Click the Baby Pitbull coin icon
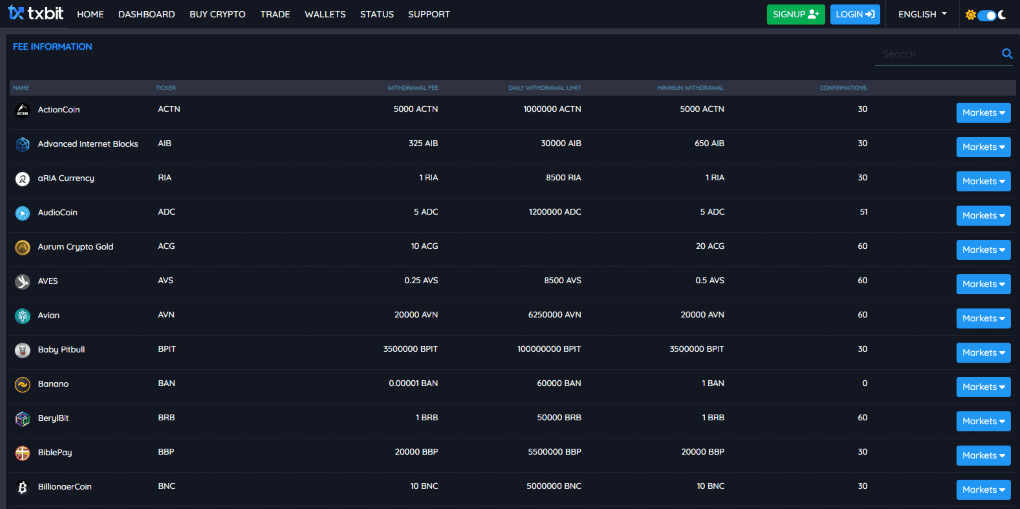The height and width of the screenshot is (509, 1020). (22, 351)
